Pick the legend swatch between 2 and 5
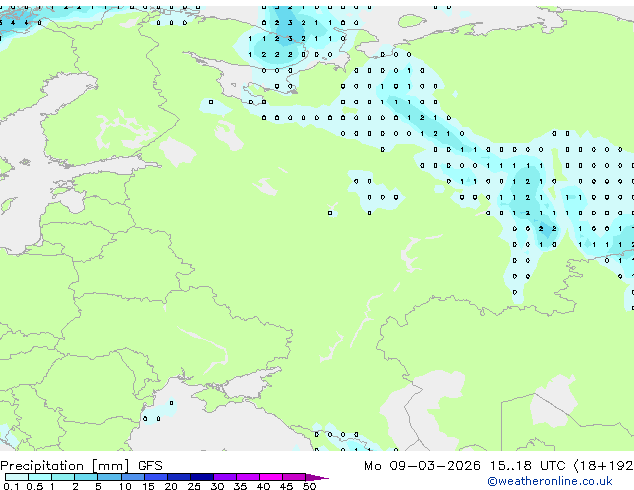Screen dimensions: 634x490 (x=86, y=477)
